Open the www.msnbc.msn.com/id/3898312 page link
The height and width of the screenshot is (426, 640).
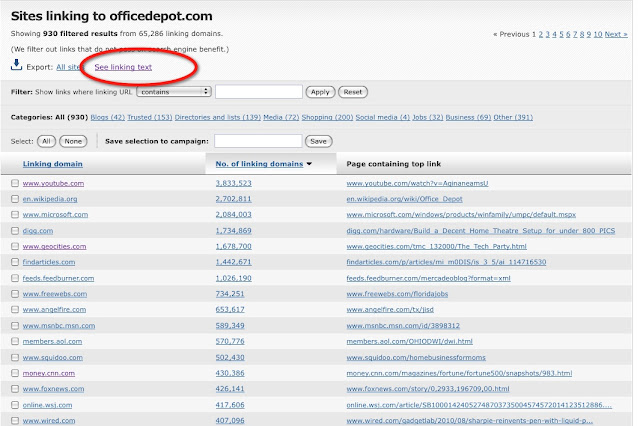[x=403, y=326]
